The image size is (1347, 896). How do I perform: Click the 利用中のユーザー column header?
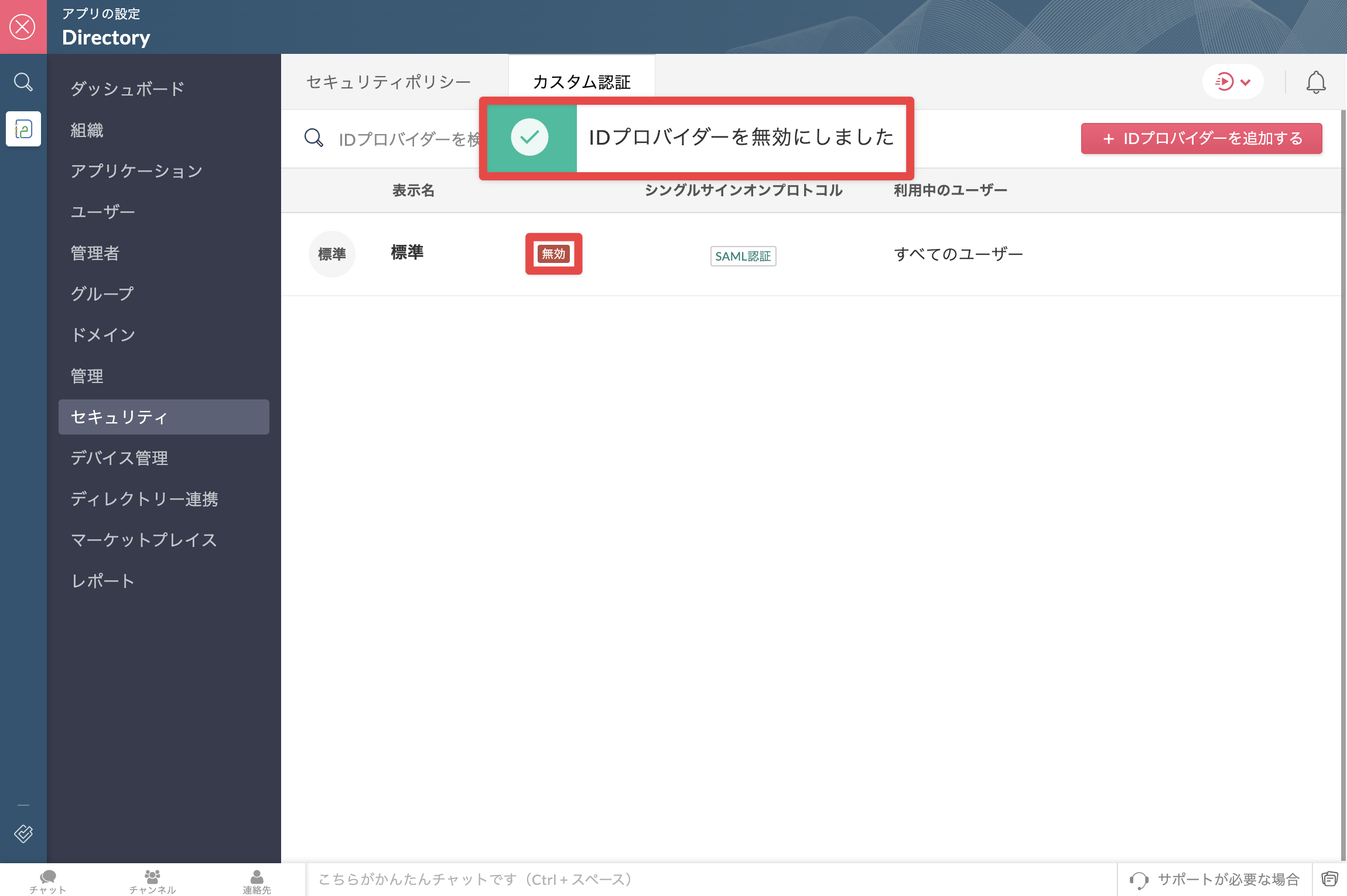[x=950, y=190]
